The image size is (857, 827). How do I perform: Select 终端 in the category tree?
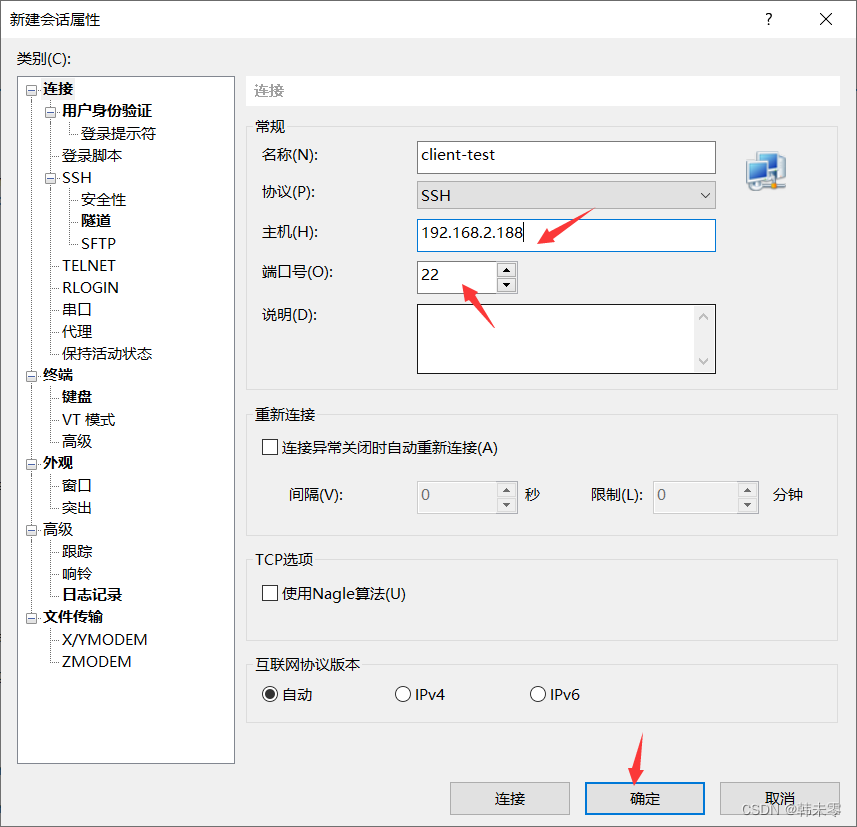[x=58, y=375]
